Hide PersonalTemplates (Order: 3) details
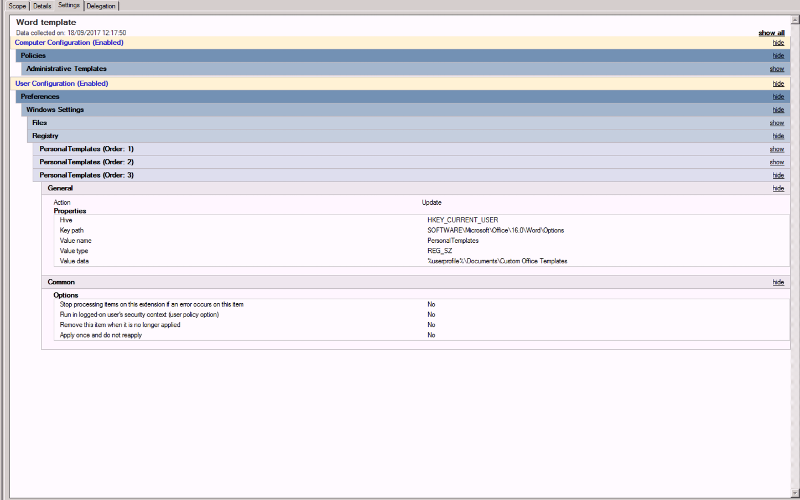This screenshot has height=500, width=800. 778,176
